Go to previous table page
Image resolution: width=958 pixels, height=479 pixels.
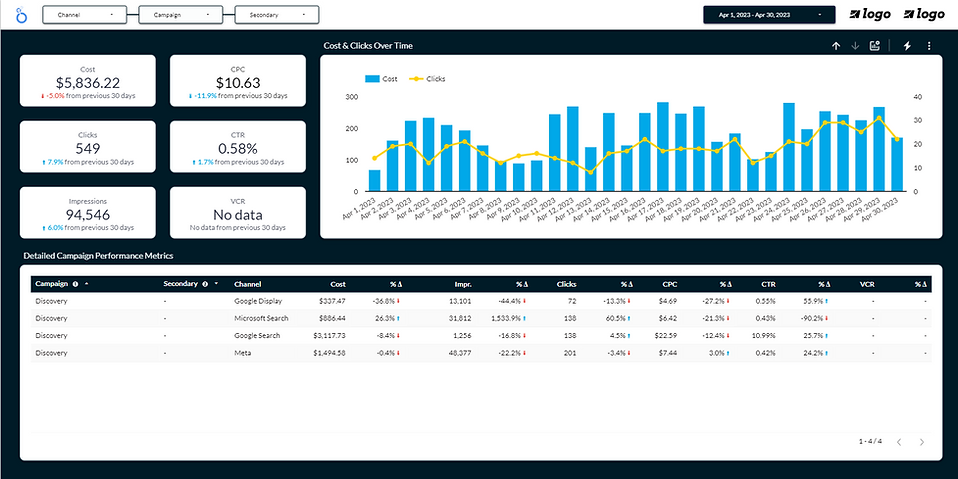point(899,442)
